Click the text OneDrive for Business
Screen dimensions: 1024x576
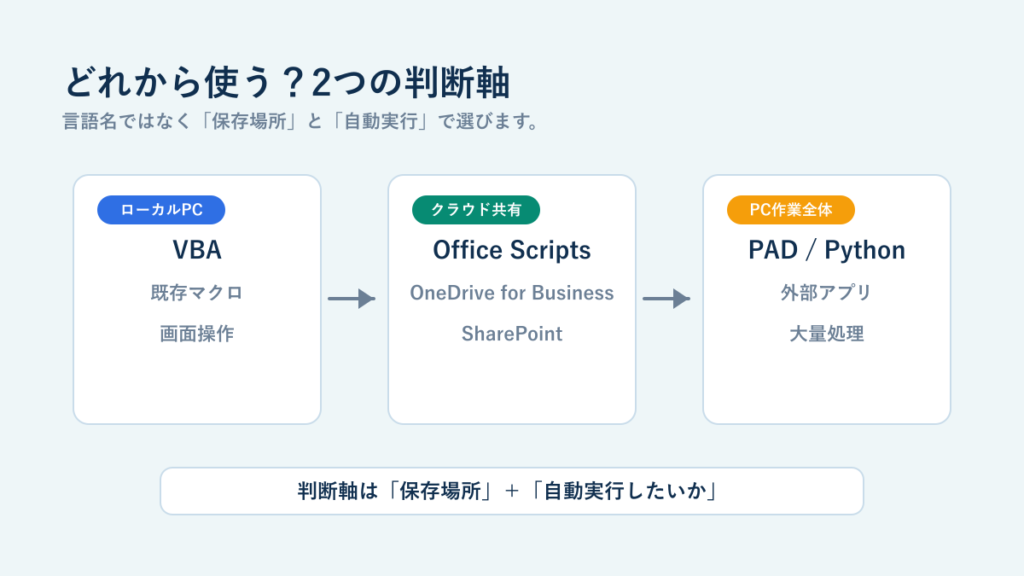[512, 293]
